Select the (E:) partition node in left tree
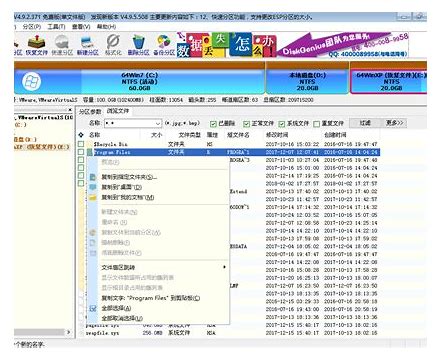The height and width of the screenshot is (360, 442). click(x=42, y=147)
